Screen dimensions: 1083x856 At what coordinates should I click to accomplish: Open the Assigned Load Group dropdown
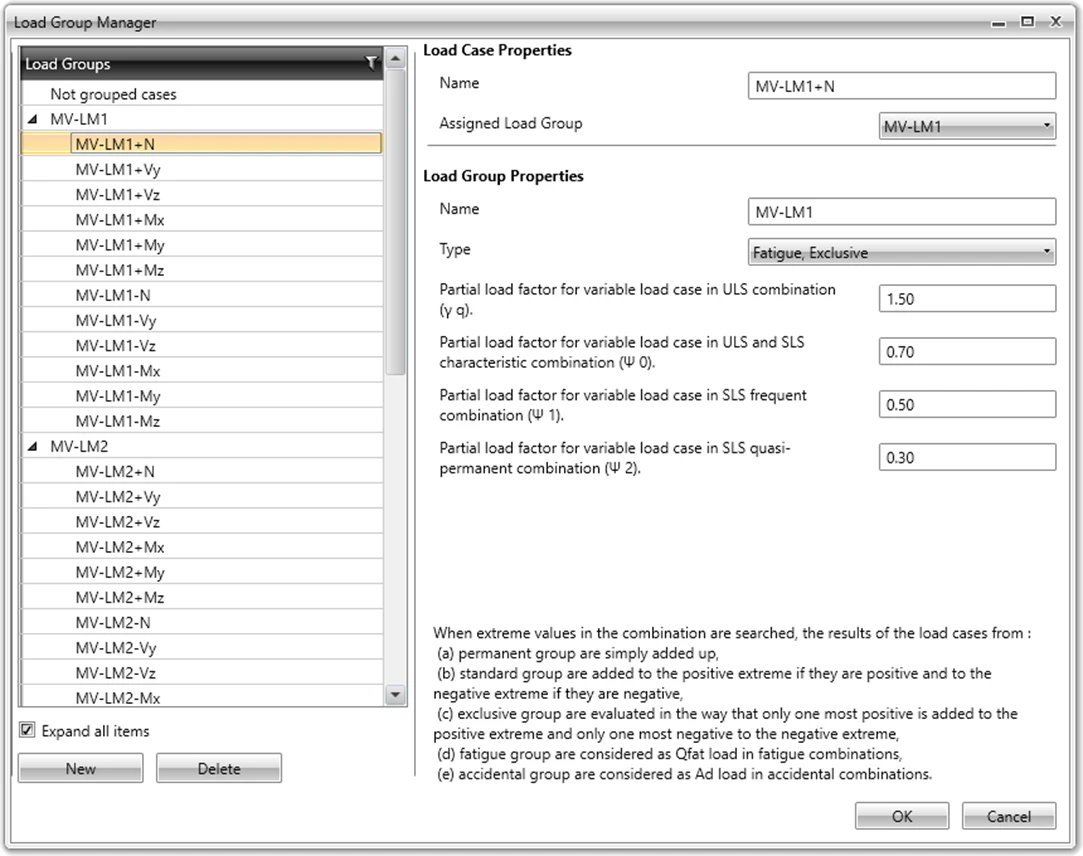pos(967,126)
